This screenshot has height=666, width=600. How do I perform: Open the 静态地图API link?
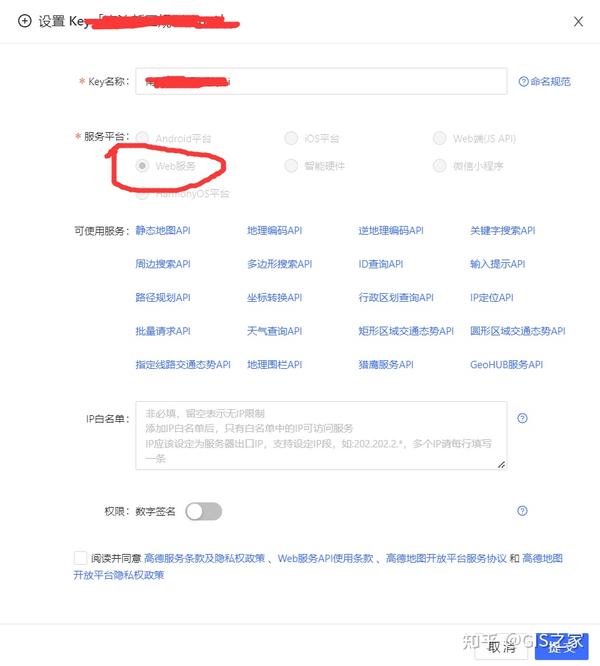163,230
